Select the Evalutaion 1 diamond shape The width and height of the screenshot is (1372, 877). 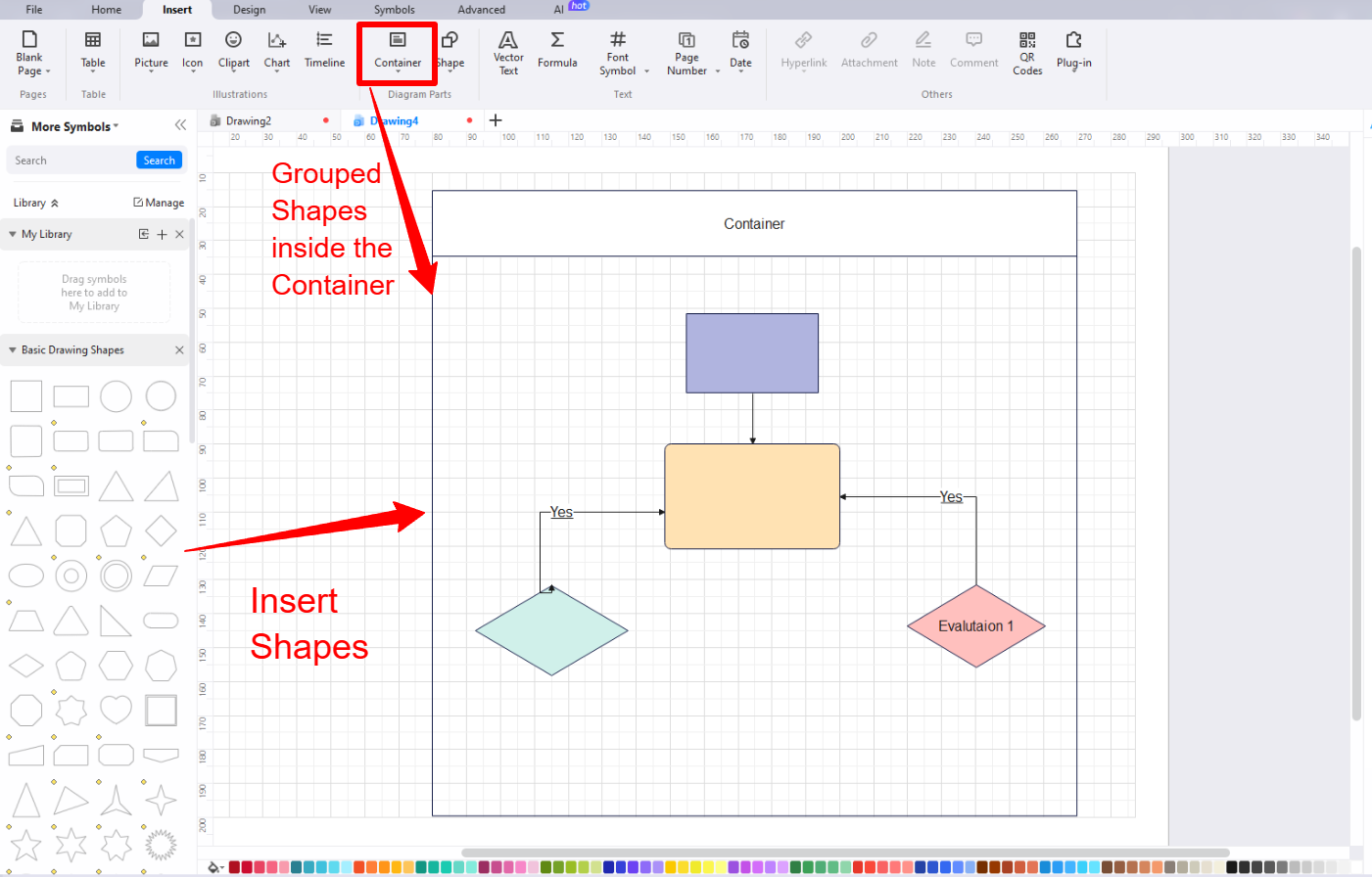976,626
